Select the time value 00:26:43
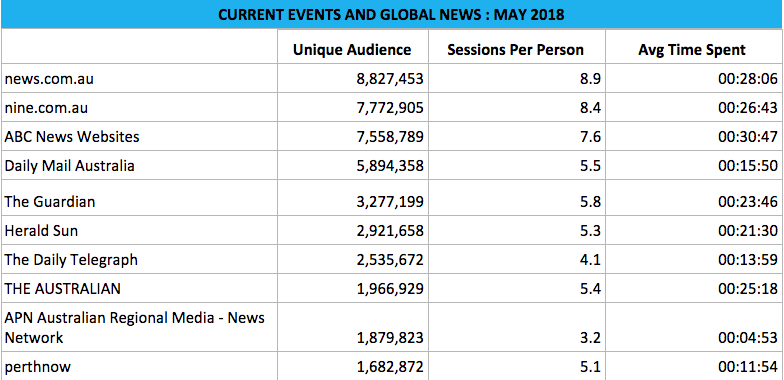784x380 pixels. pyautogui.click(x=748, y=108)
